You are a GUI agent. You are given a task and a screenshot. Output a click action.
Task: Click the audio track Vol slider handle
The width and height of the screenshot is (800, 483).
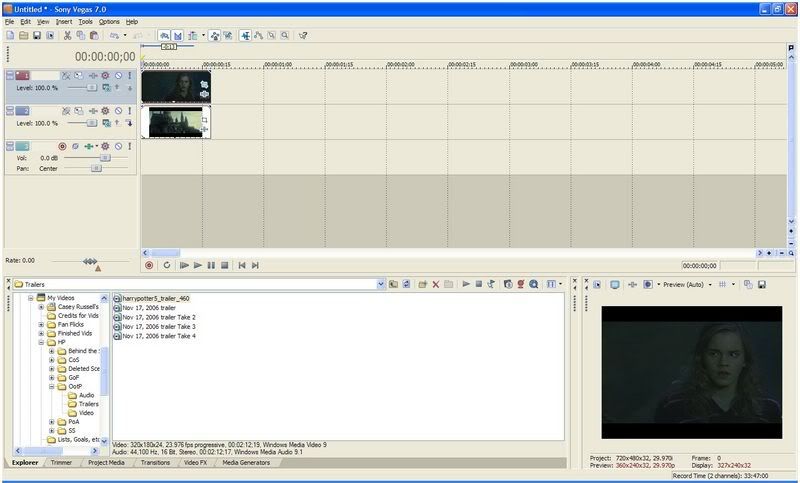pos(105,158)
